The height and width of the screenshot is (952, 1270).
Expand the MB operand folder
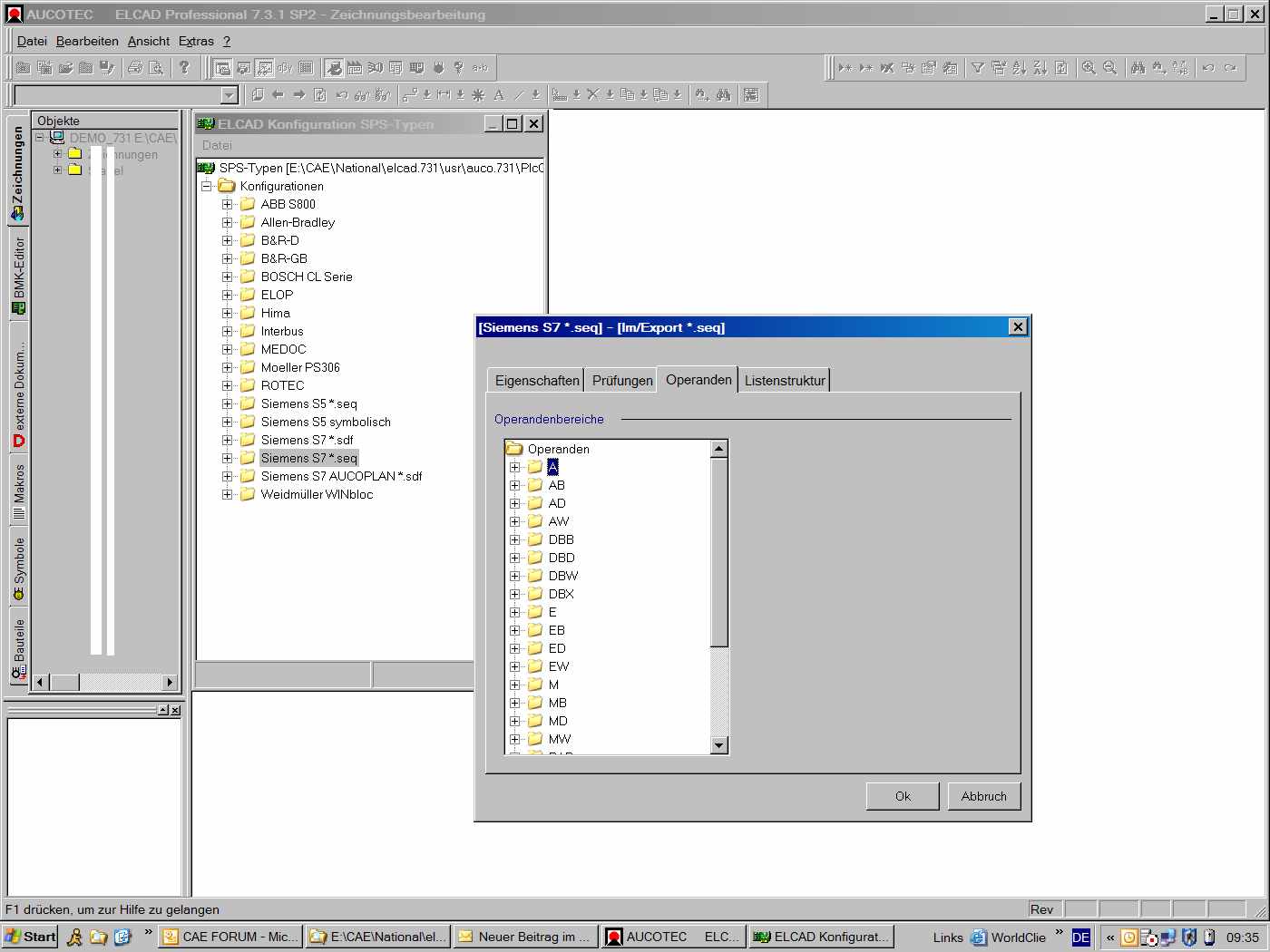(514, 703)
